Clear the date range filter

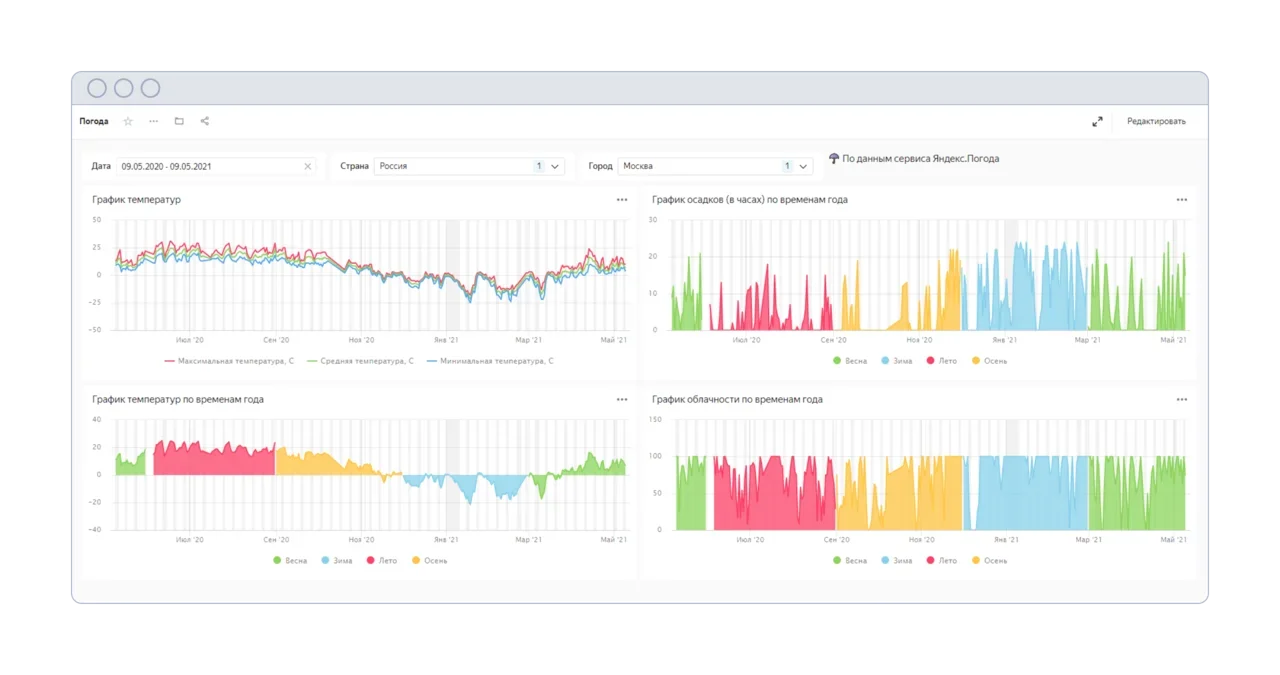coord(308,166)
